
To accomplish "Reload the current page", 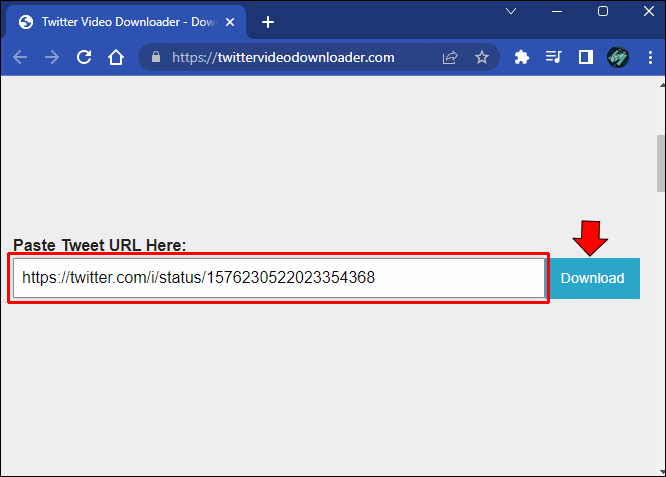I will point(84,57).
